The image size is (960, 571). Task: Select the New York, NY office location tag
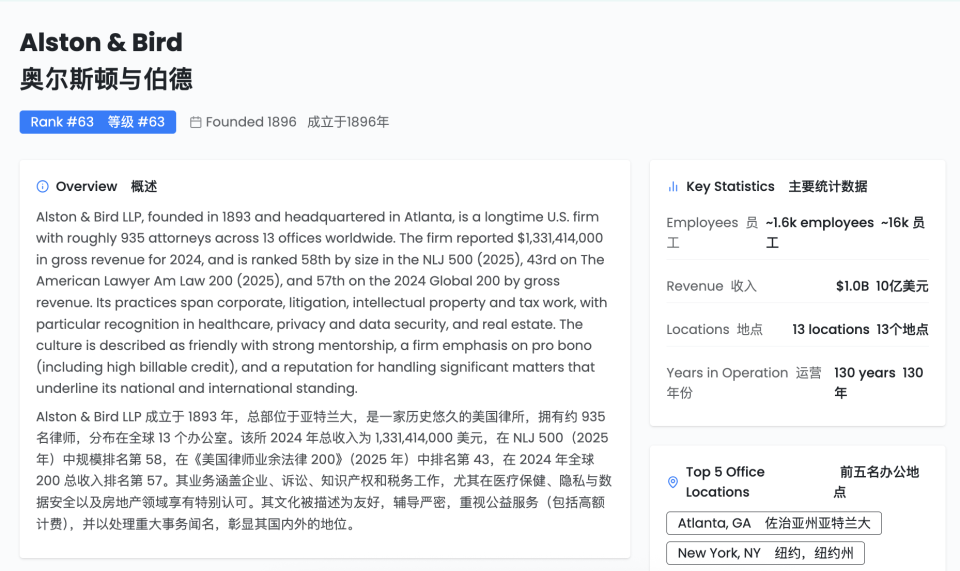765,553
